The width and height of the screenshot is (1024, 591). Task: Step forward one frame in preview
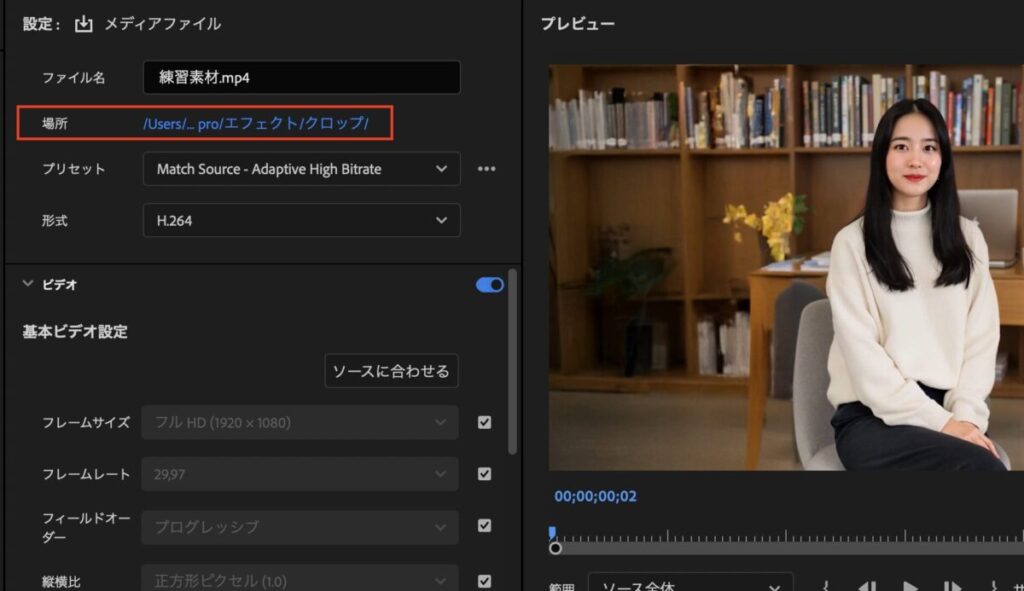(952, 587)
